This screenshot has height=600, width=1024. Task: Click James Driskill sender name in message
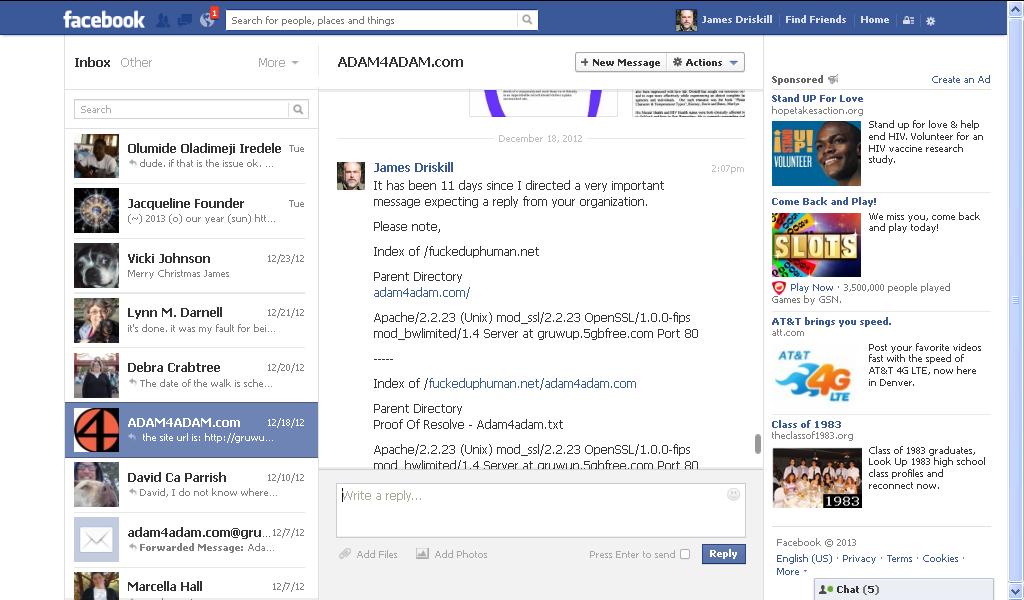pos(413,167)
